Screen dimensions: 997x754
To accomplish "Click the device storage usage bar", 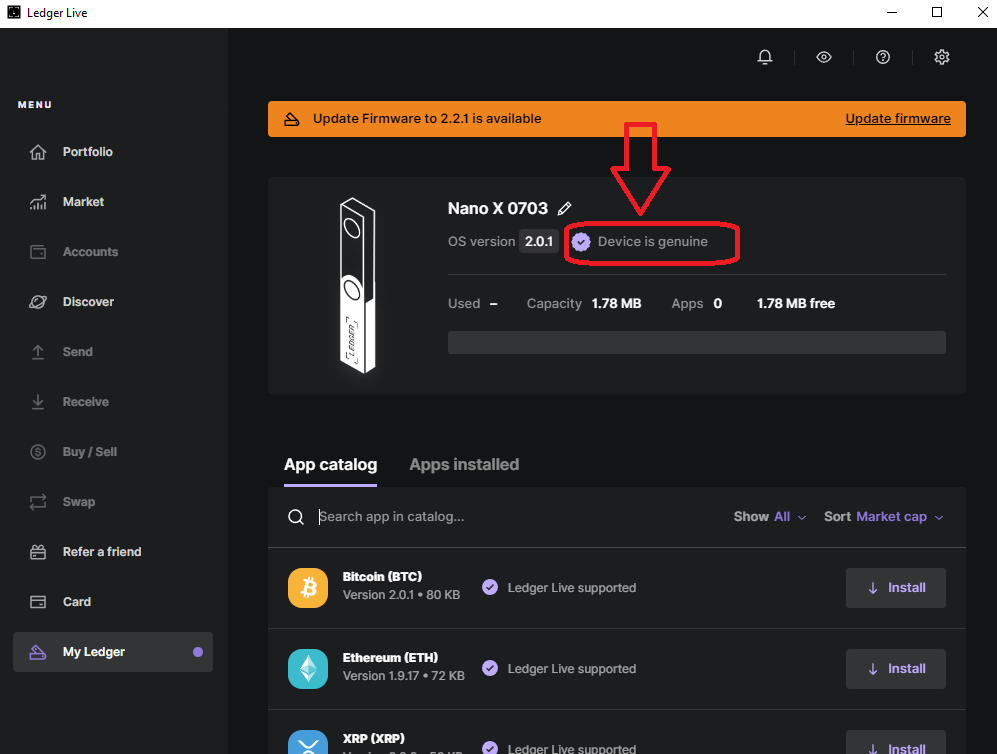I will pos(696,343).
